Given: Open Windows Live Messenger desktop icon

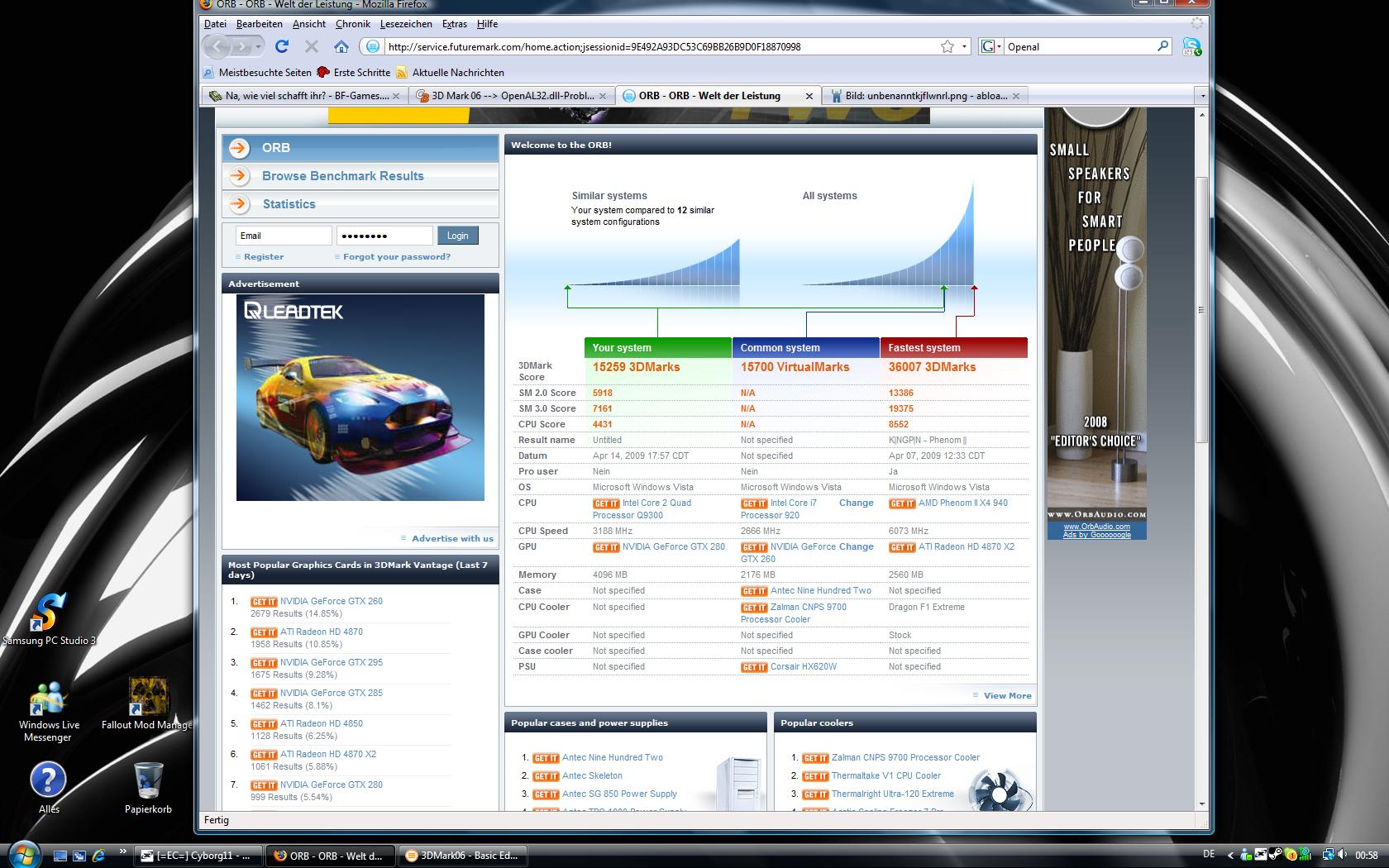Looking at the screenshot, I should 48,711.
